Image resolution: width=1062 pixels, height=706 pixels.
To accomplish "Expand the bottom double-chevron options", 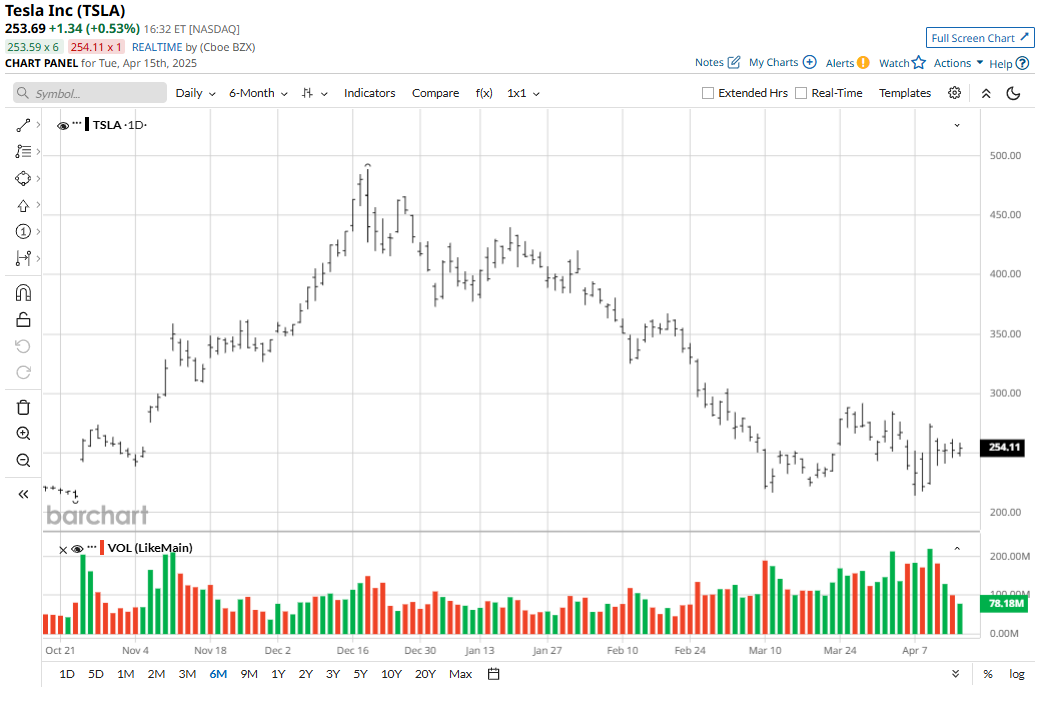I will [955, 674].
